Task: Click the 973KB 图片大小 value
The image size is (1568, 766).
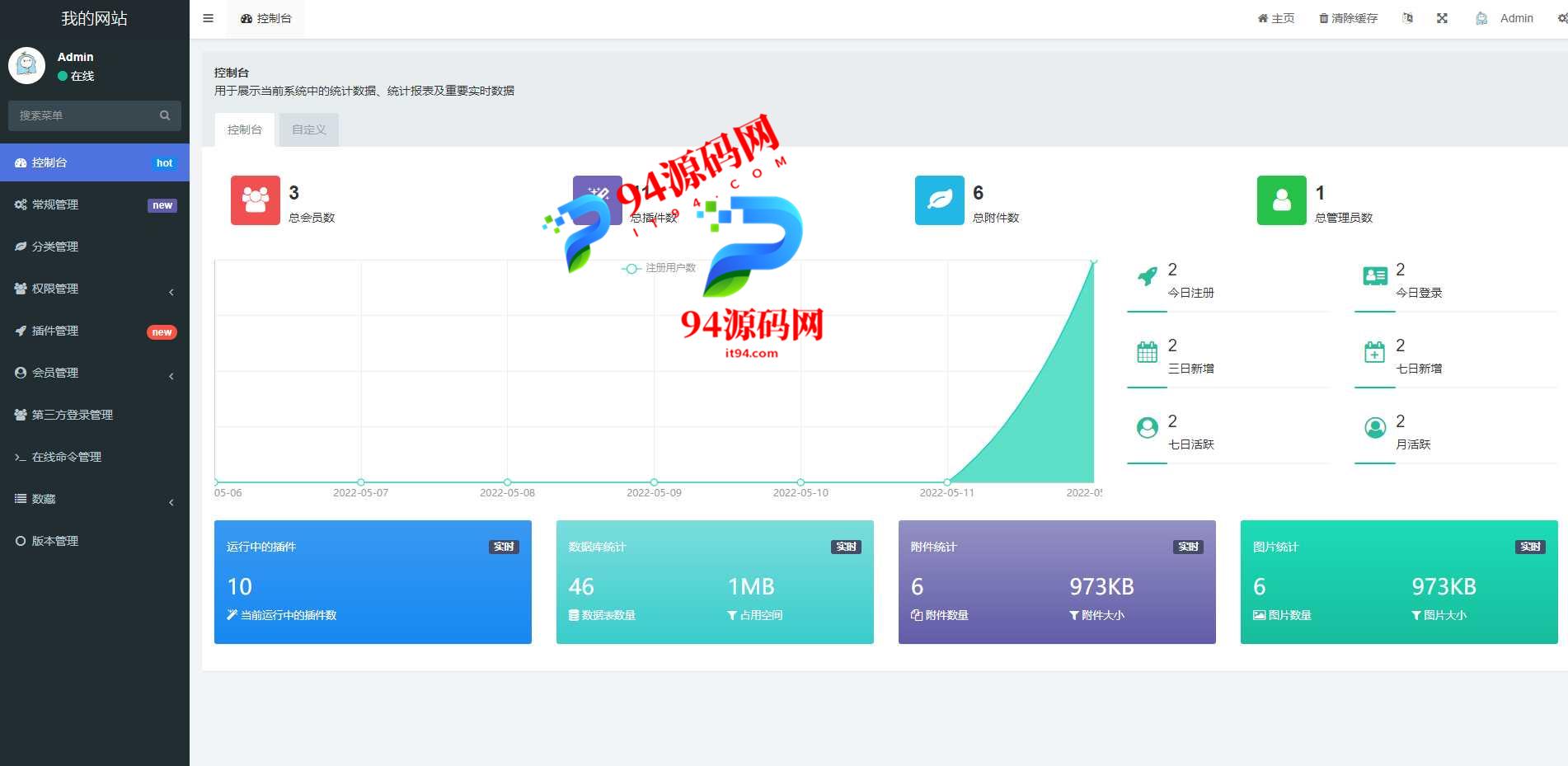Action: point(1444,587)
